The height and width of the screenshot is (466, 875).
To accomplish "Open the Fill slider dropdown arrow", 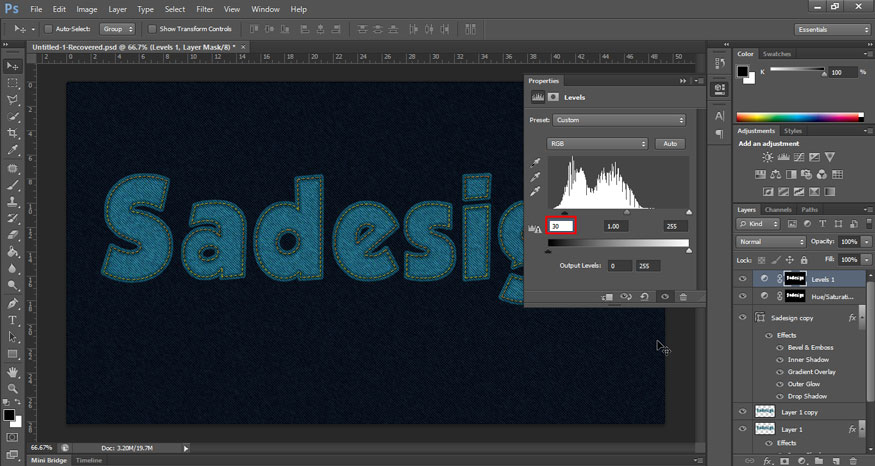I will tap(866, 260).
